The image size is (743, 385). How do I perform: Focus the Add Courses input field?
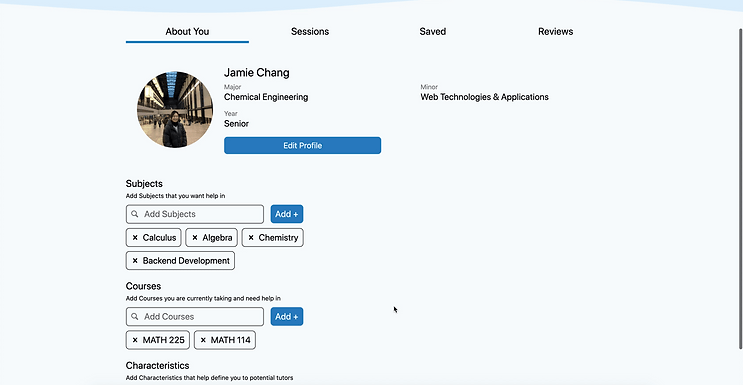pyautogui.click(x=195, y=316)
